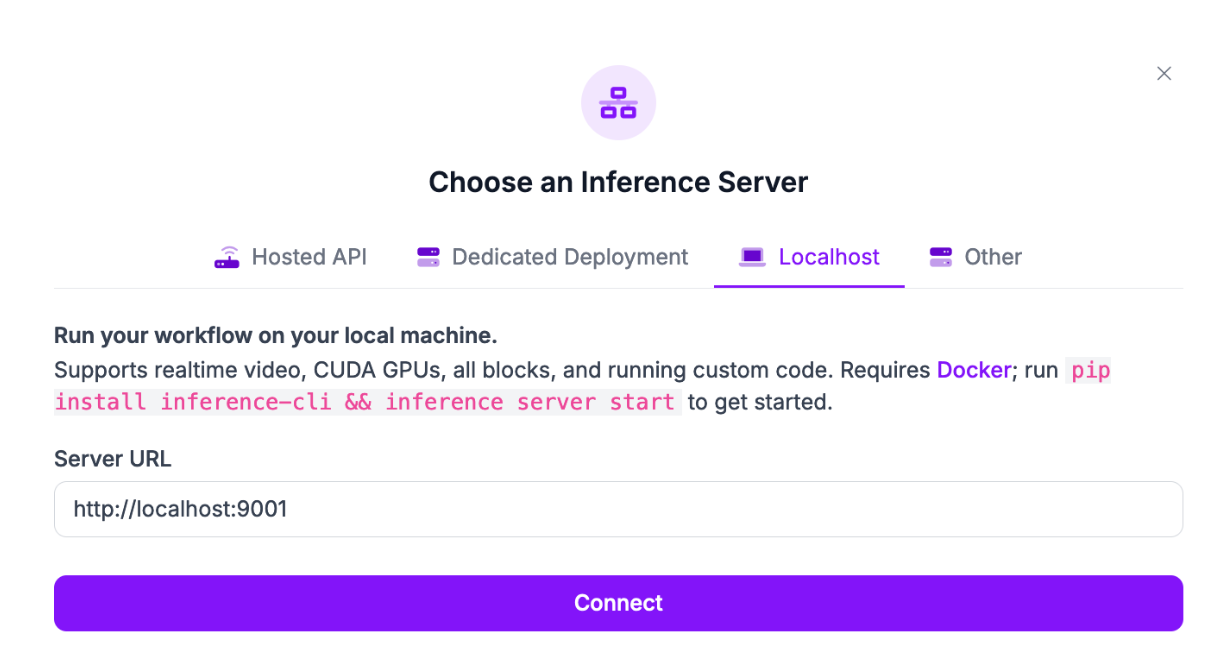Click 'Run your workflow on your local machine' text
1214x666 pixels.
coord(275,335)
